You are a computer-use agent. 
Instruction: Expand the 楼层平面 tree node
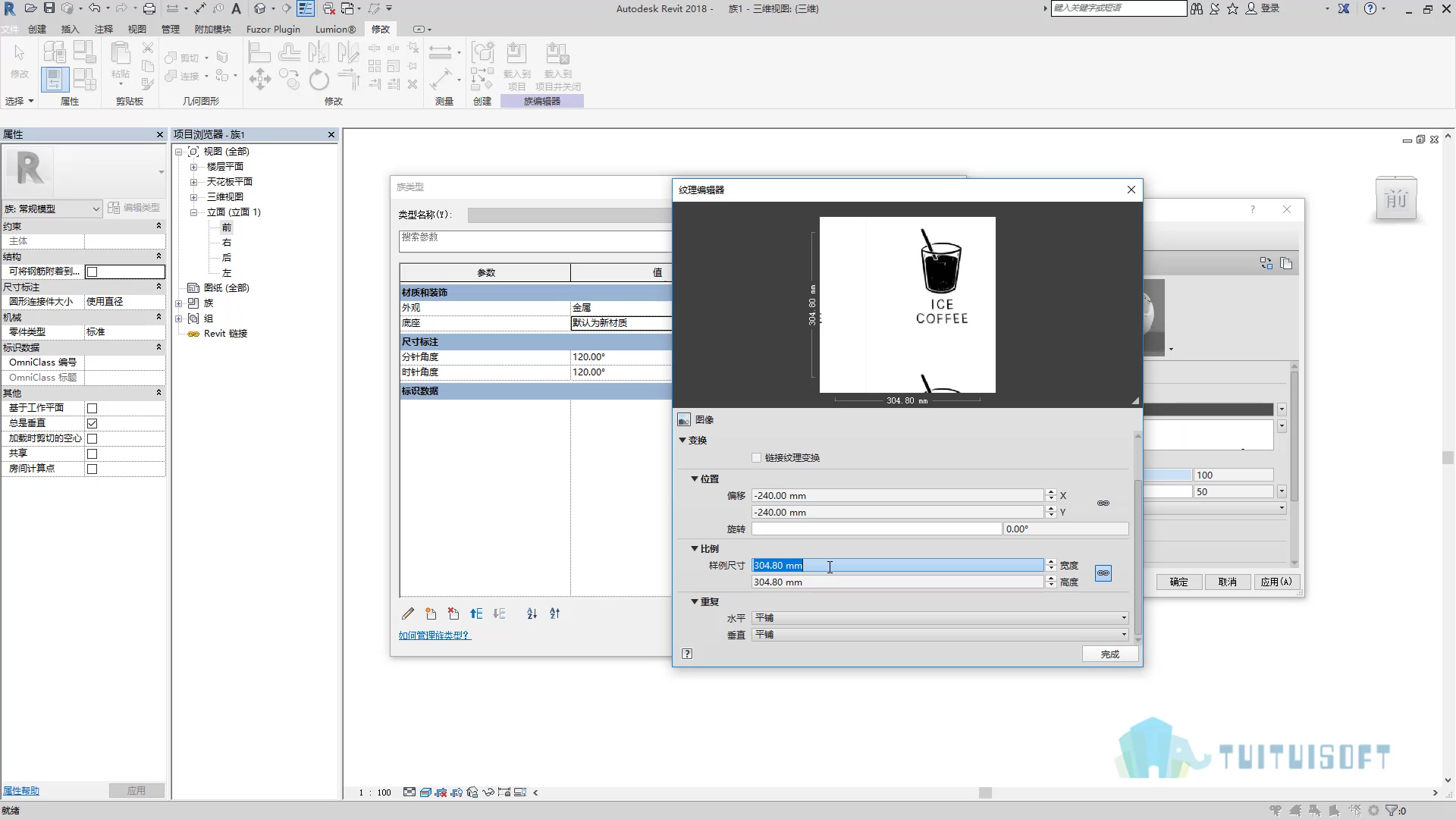(193, 167)
